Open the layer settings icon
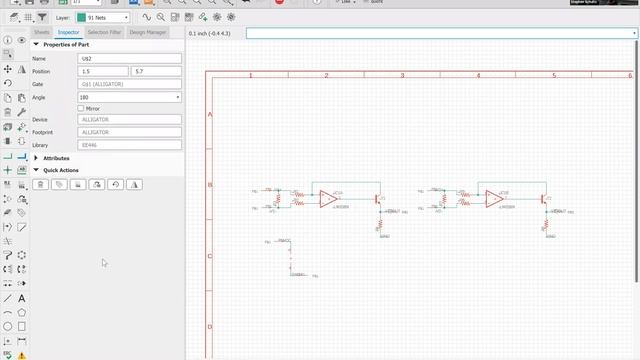The width and height of the screenshot is (640, 360). (x=14, y=17)
